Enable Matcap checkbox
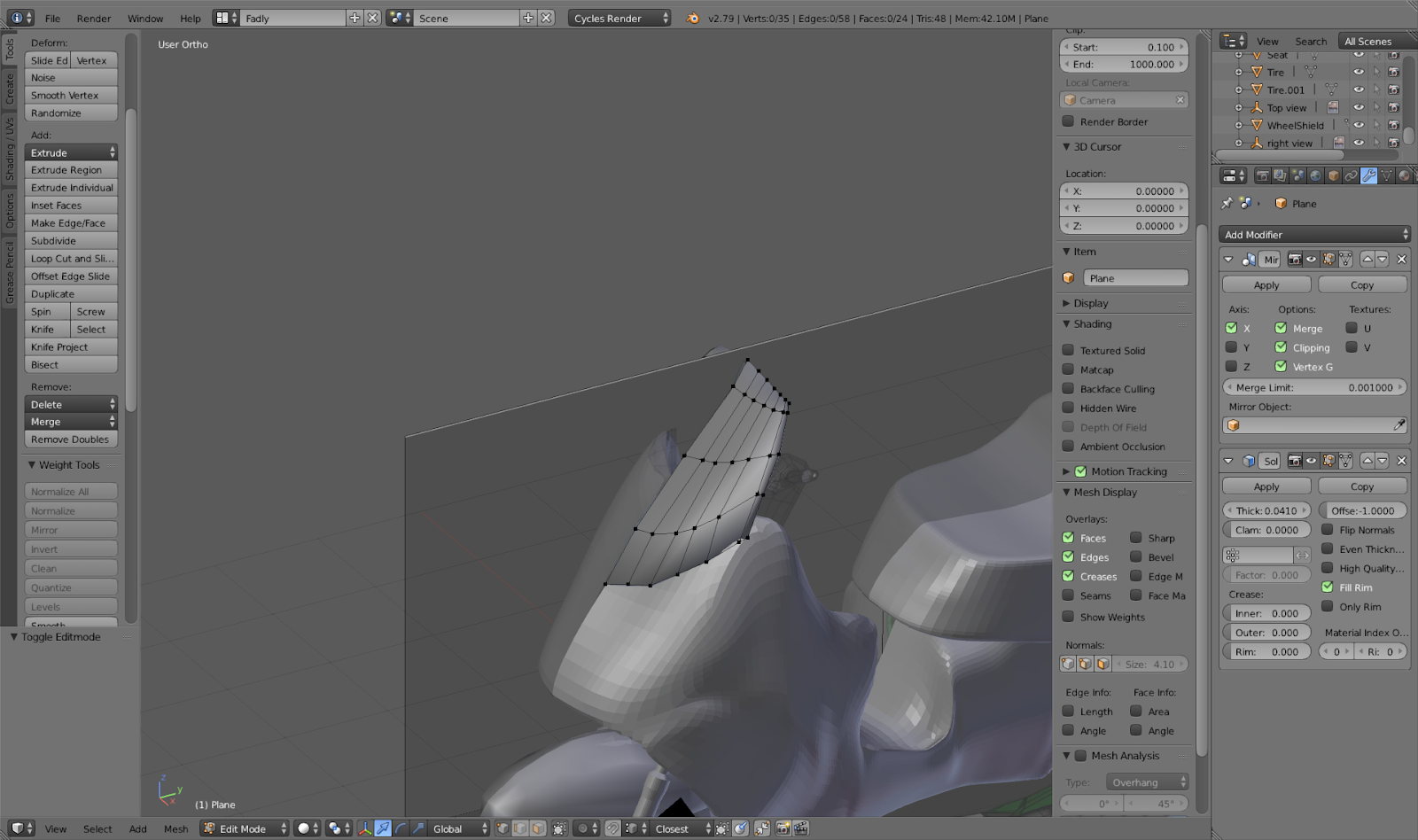The height and width of the screenshot is (840, 1418). tap(1068, 369)
